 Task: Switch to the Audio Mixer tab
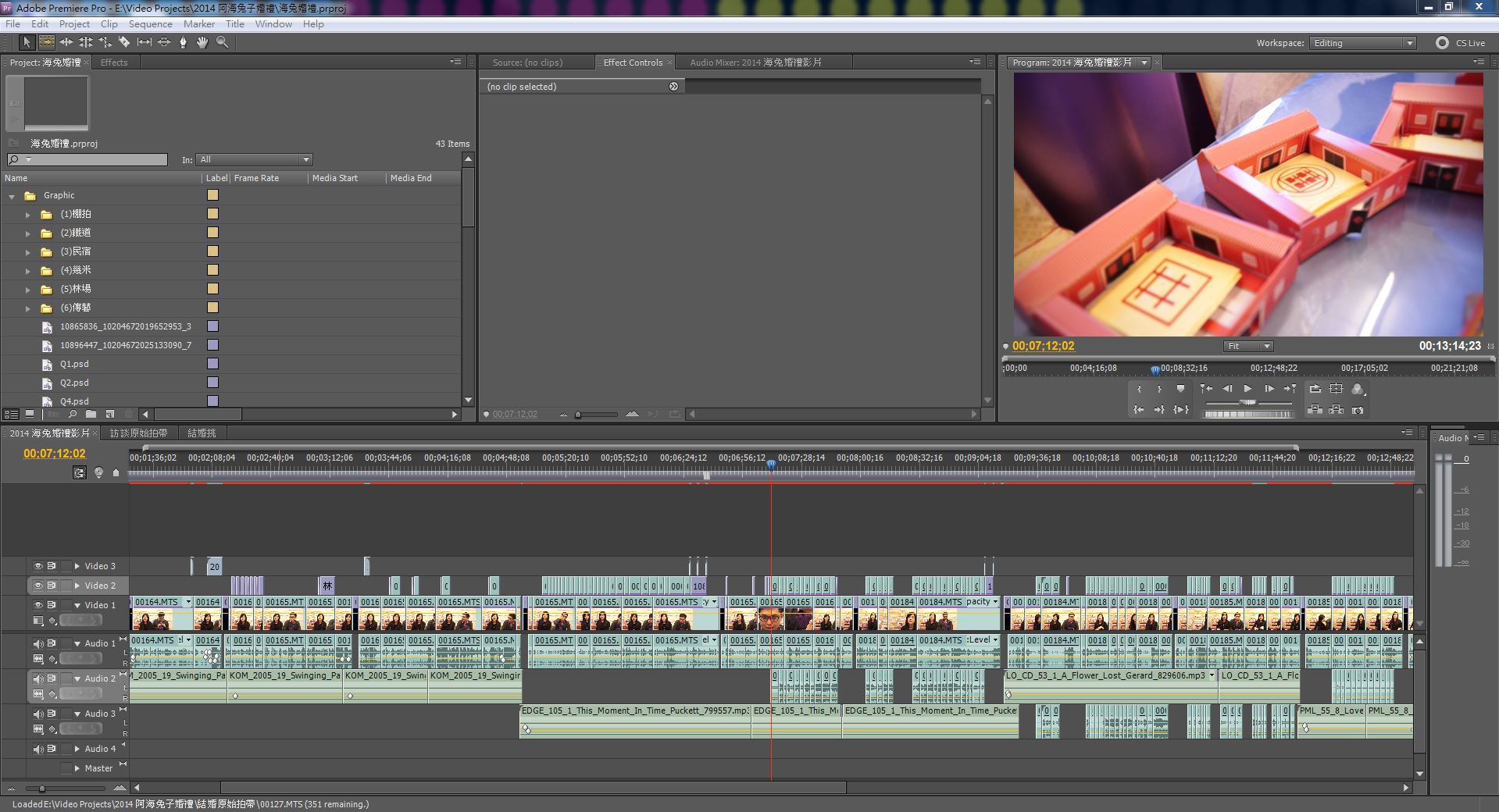coord(755,62)
